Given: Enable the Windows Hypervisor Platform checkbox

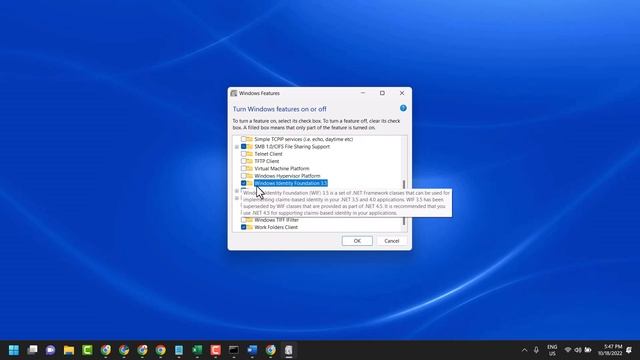Looking at the screenshot, I should coord(243,176).
